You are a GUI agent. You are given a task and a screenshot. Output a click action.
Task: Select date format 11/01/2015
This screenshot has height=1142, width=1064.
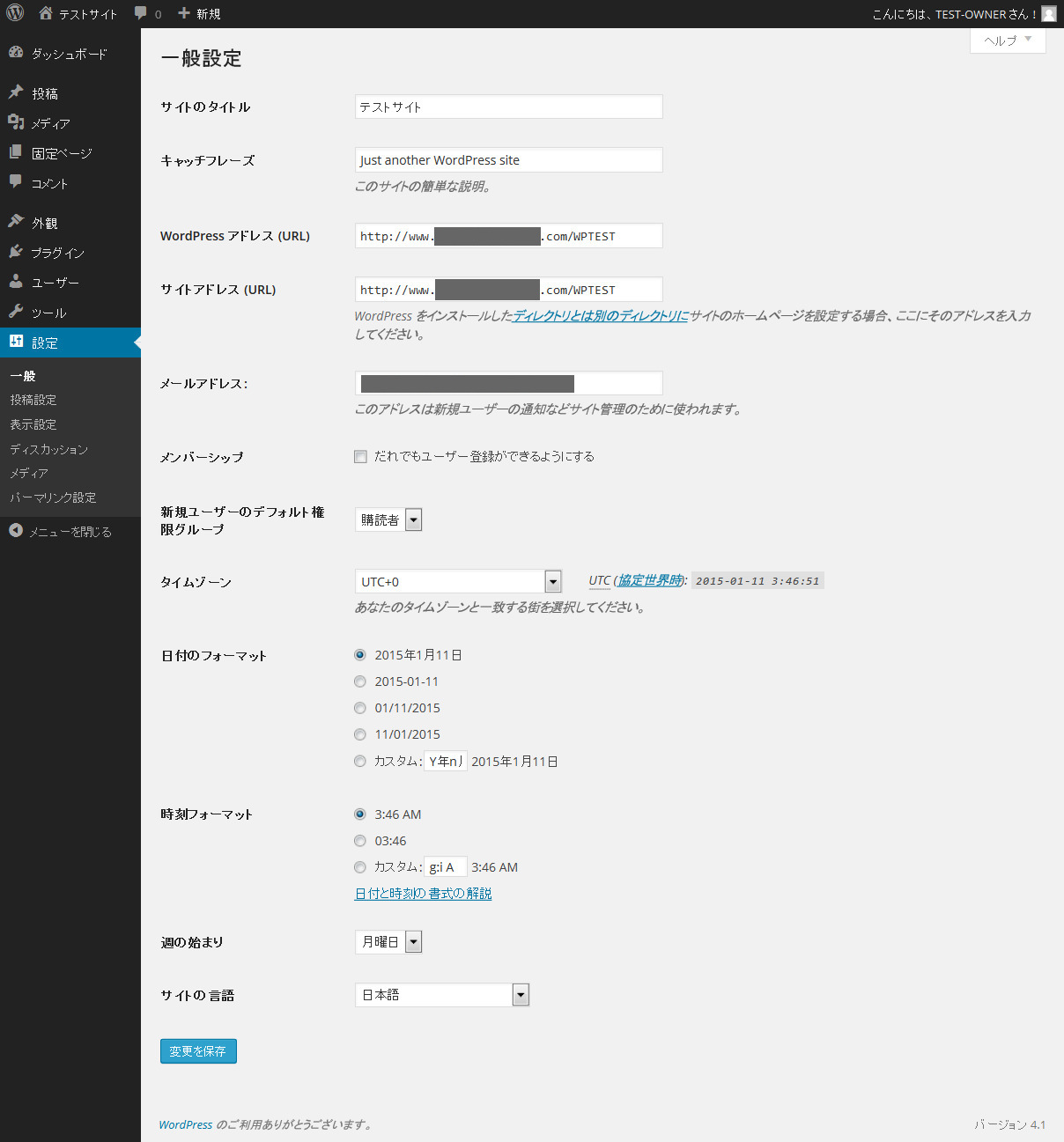(359, 734)
